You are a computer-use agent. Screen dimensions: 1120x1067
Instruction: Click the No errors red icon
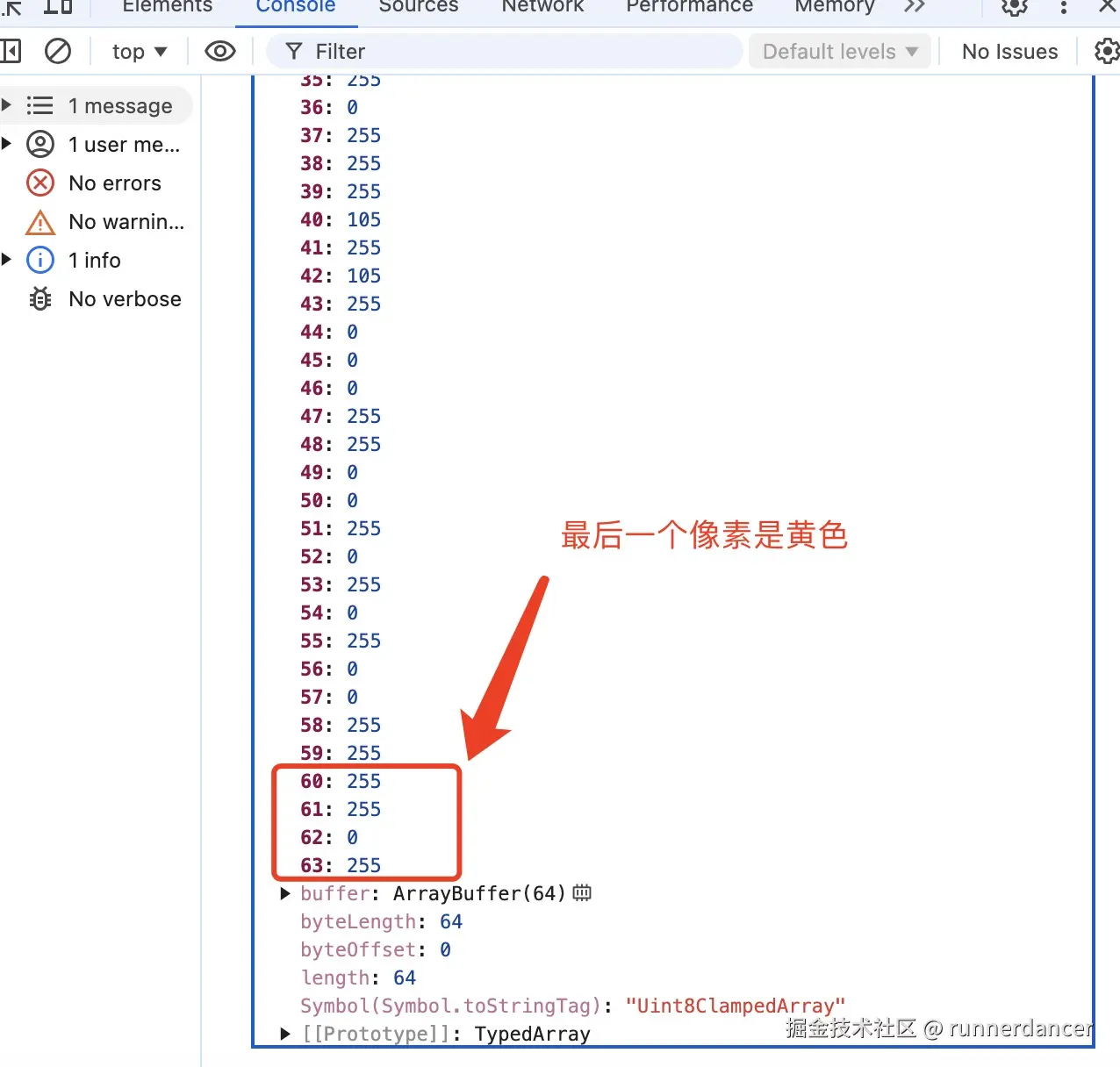[40, 183]
